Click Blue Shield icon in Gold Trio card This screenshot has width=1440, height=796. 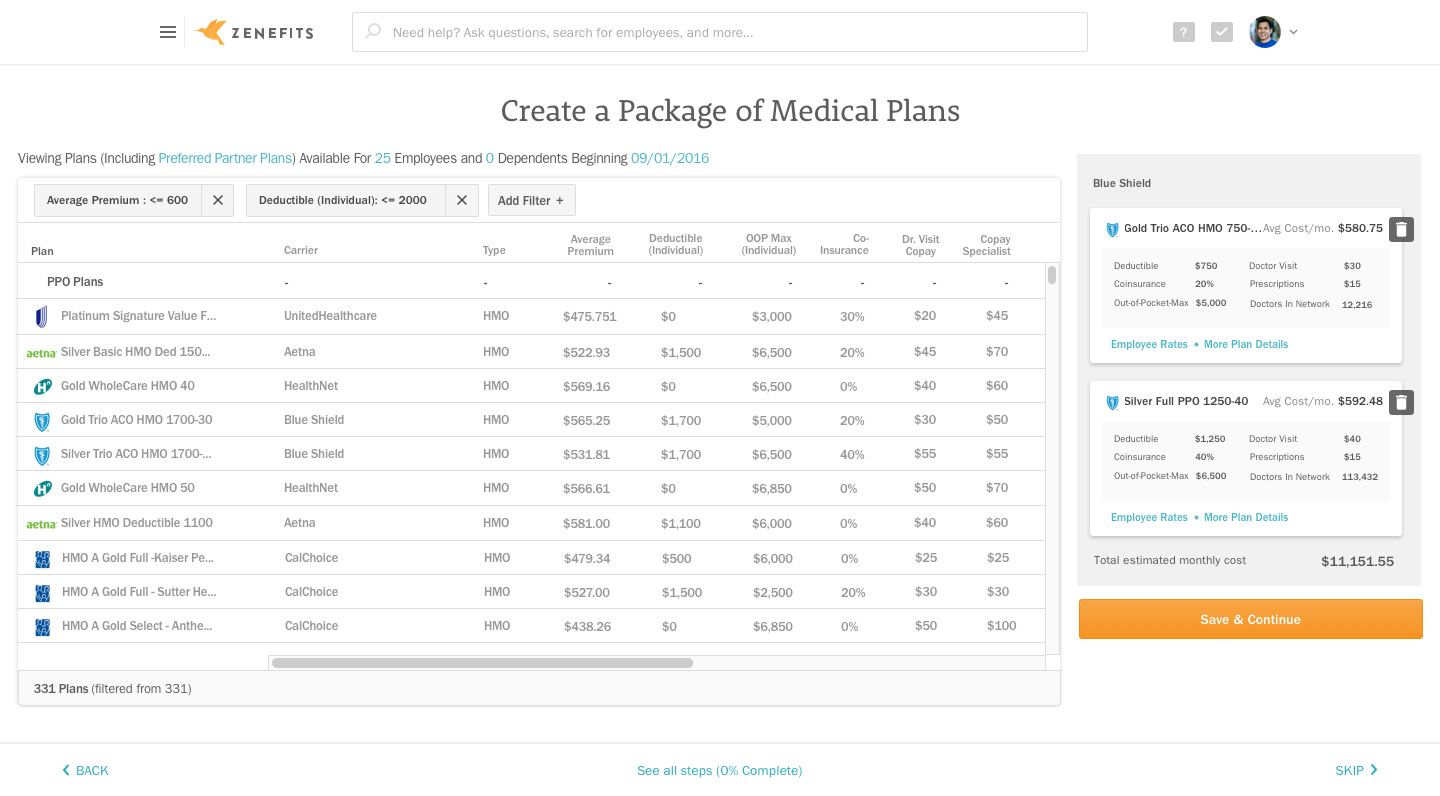coord(1112,229)
